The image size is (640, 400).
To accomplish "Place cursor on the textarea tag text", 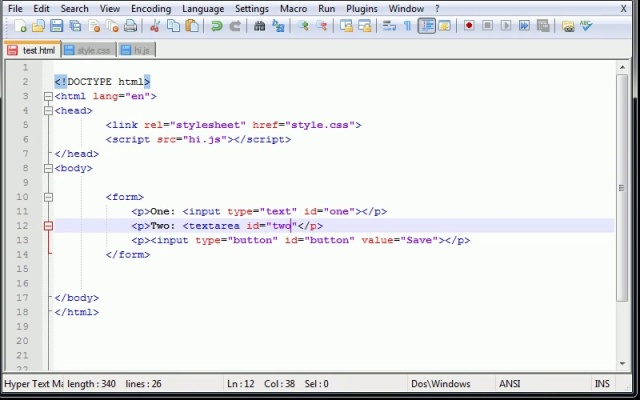I will coord(214,226).
